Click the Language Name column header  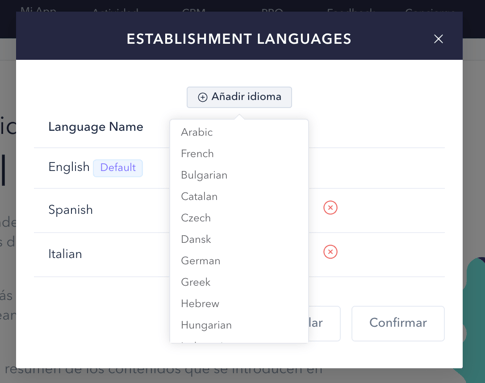click(x=96, y=127)
